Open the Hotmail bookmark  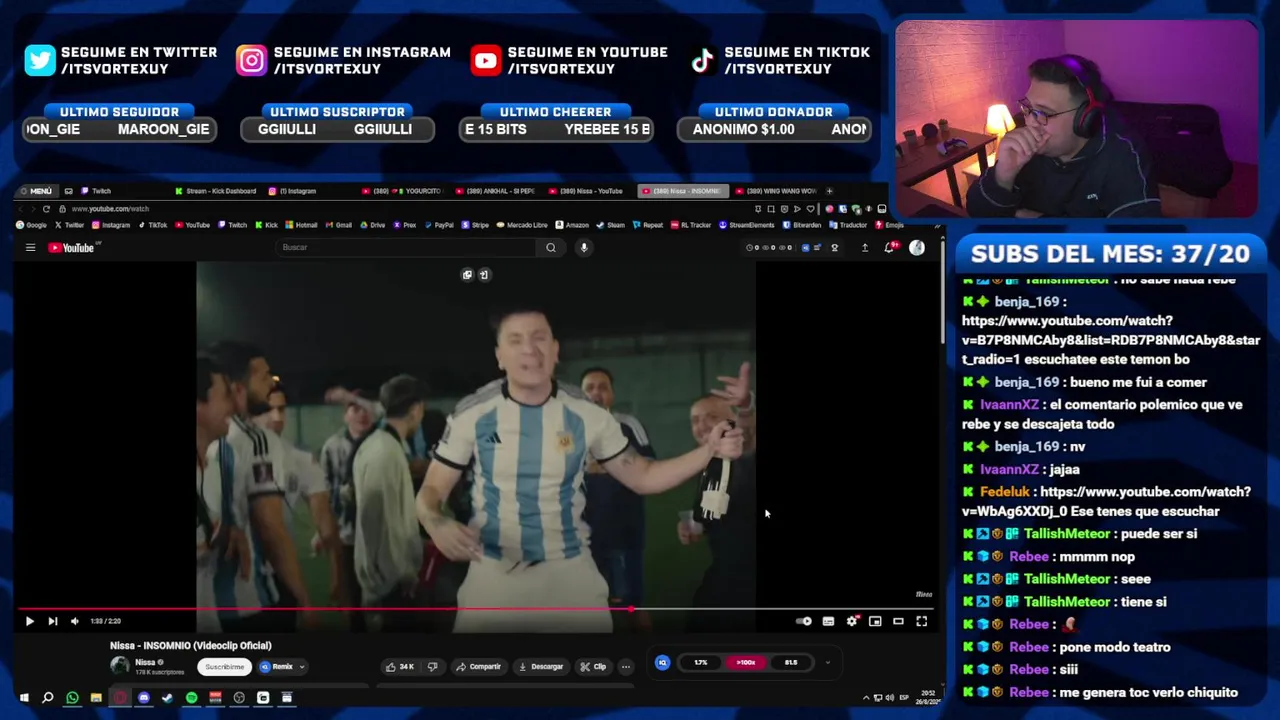click(300, 225)
